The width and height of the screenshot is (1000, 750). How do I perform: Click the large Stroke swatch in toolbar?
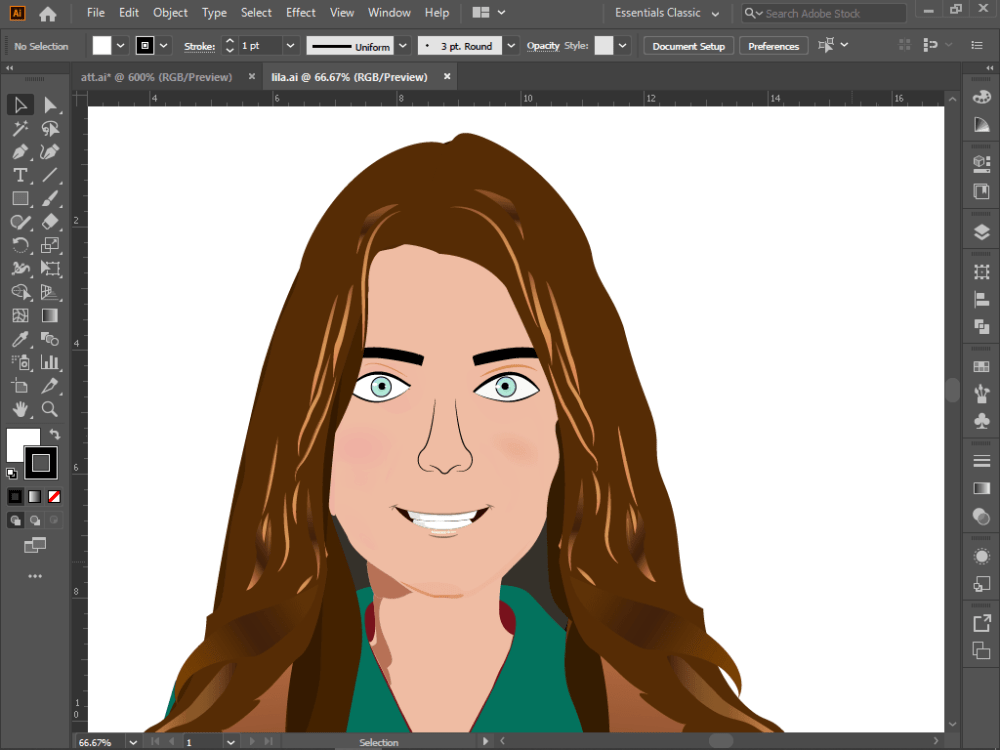click(x=41, y=463)
